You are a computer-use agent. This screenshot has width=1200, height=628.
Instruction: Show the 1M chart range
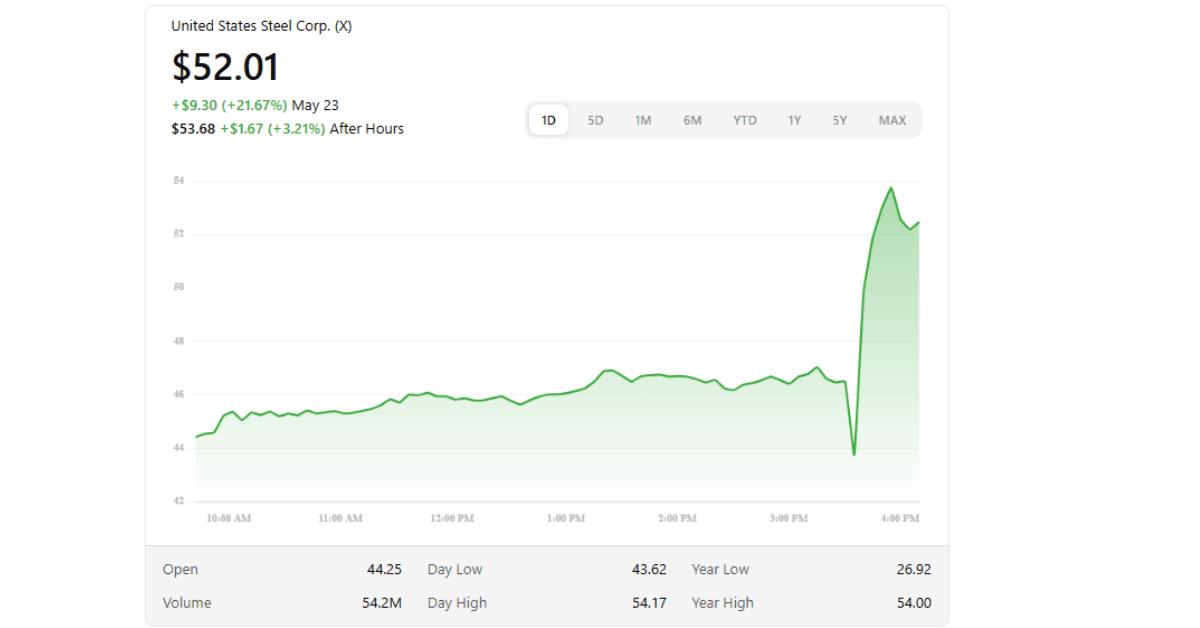tap(643, 120)
